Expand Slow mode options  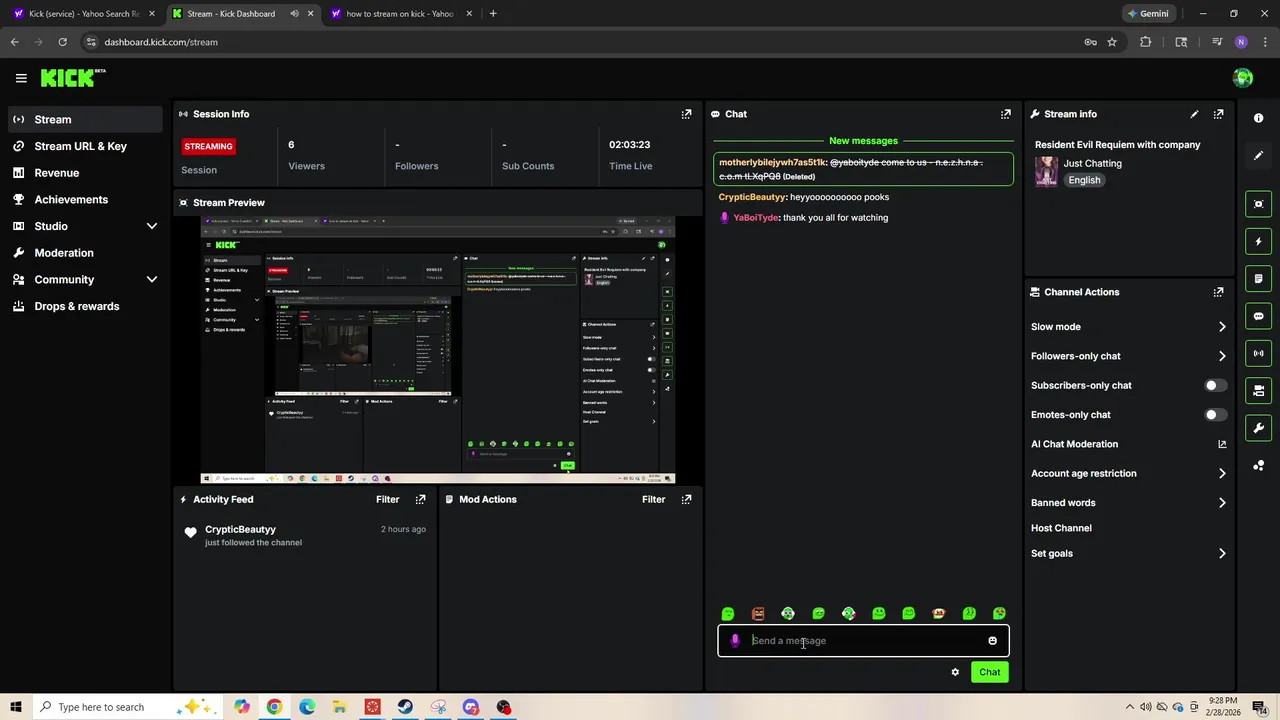pos(1222,327)
